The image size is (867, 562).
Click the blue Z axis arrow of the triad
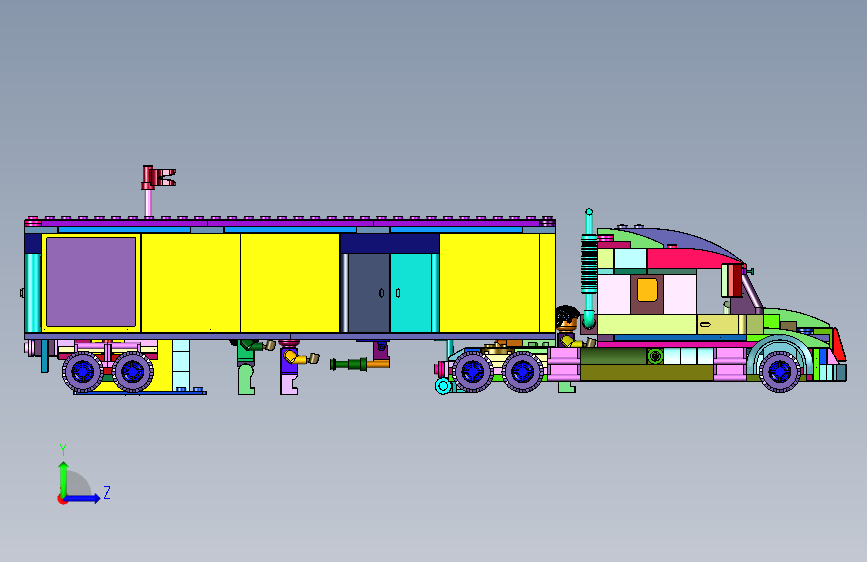pyautogui.click(x=83, y=498)
